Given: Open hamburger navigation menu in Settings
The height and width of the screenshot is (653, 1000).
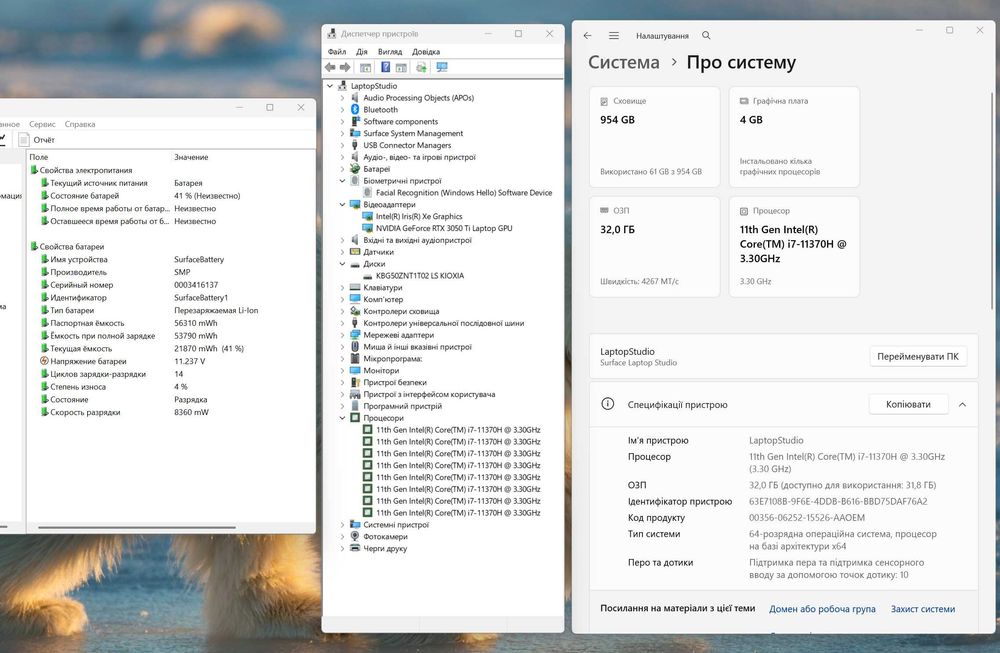Looking at the screenshot, I should point(614,36).
